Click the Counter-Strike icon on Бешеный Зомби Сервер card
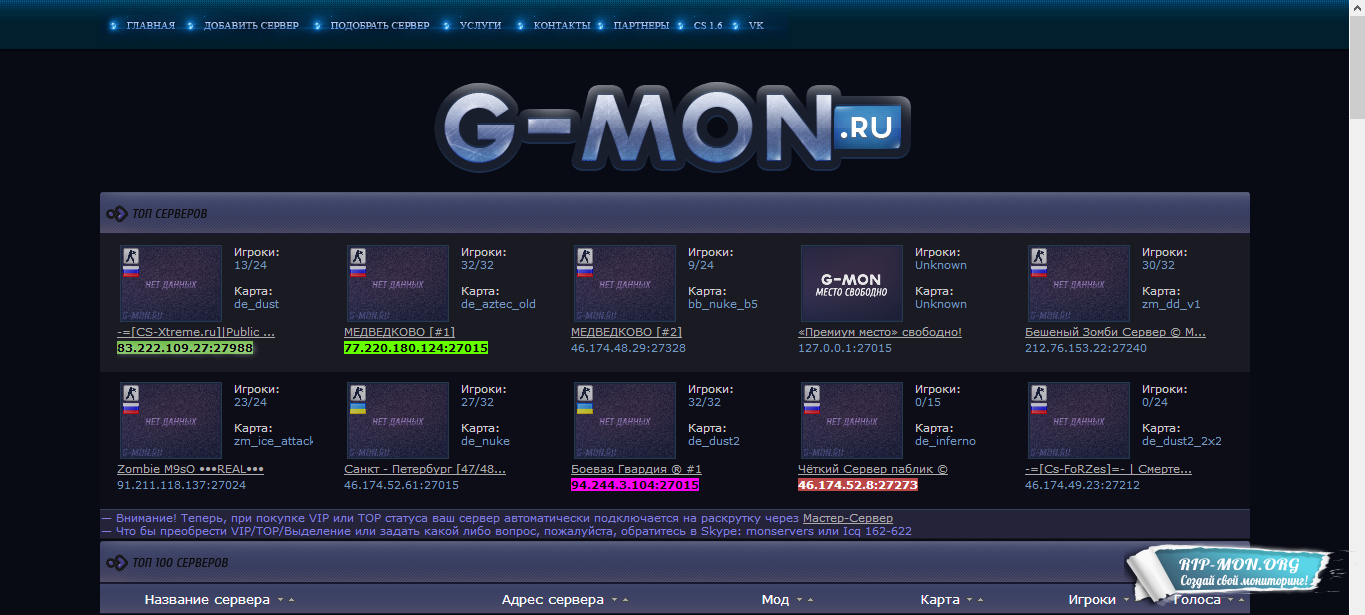 tap(1039, 257)
